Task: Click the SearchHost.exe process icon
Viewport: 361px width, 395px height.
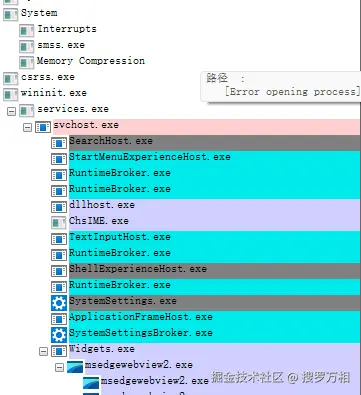Action: click(x=59, y=143)
